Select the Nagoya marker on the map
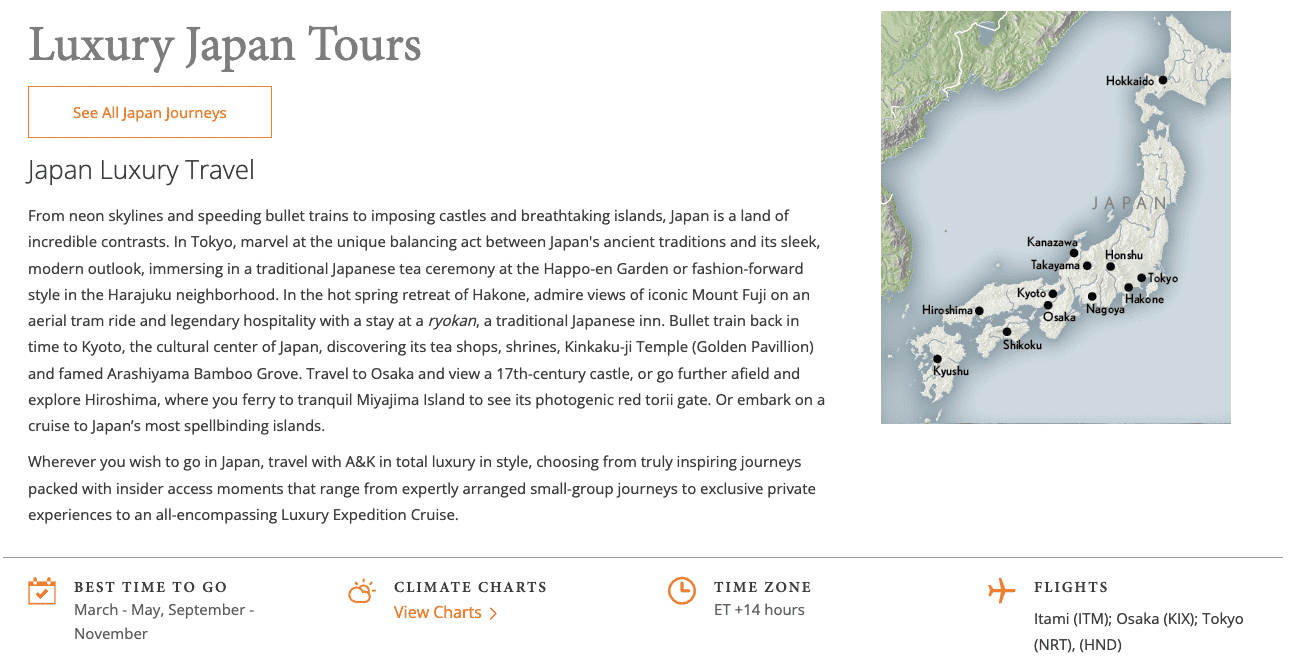 click(x=1091, y=297)
